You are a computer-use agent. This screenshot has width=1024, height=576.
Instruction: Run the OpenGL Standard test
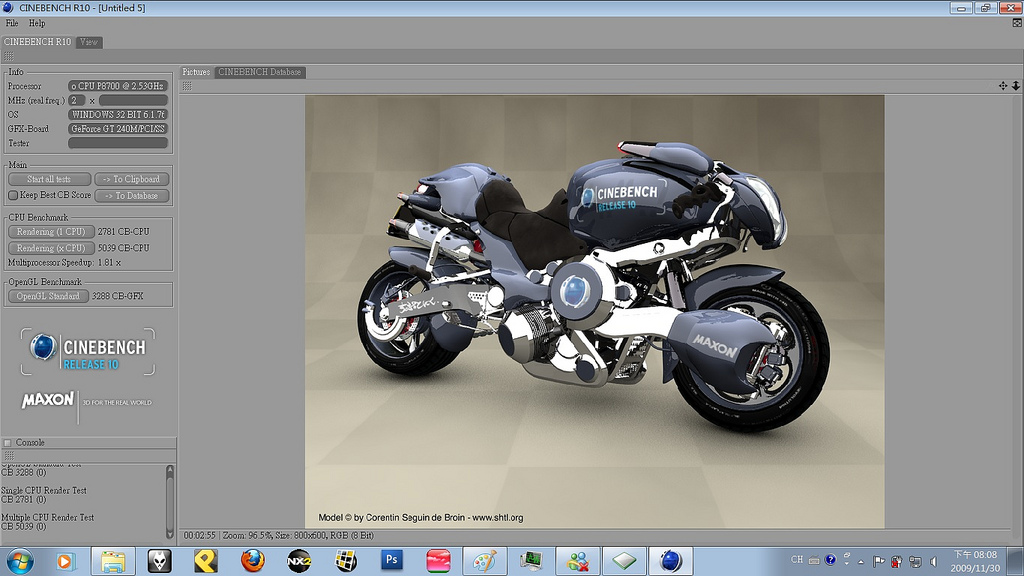click(48, 296)
